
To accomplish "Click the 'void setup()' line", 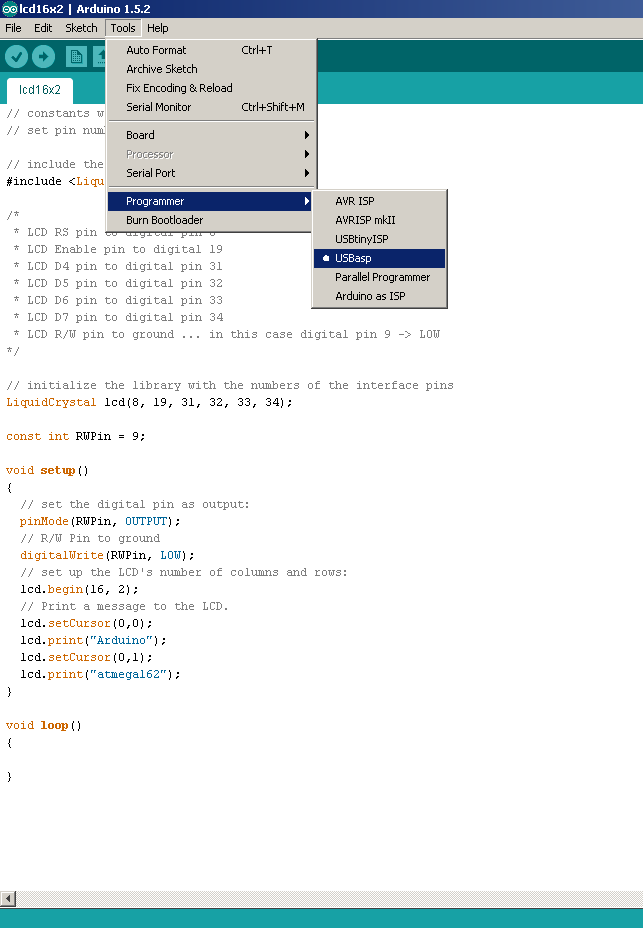I will [47, 471].
